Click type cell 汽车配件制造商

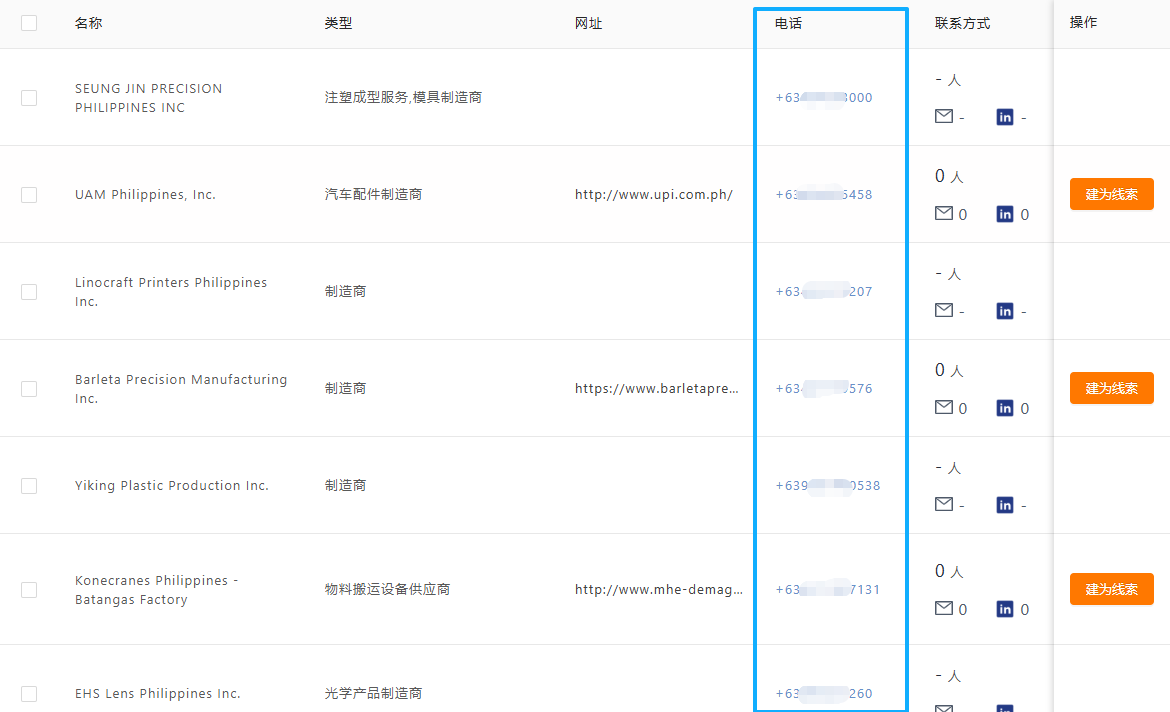click(373, 195)
